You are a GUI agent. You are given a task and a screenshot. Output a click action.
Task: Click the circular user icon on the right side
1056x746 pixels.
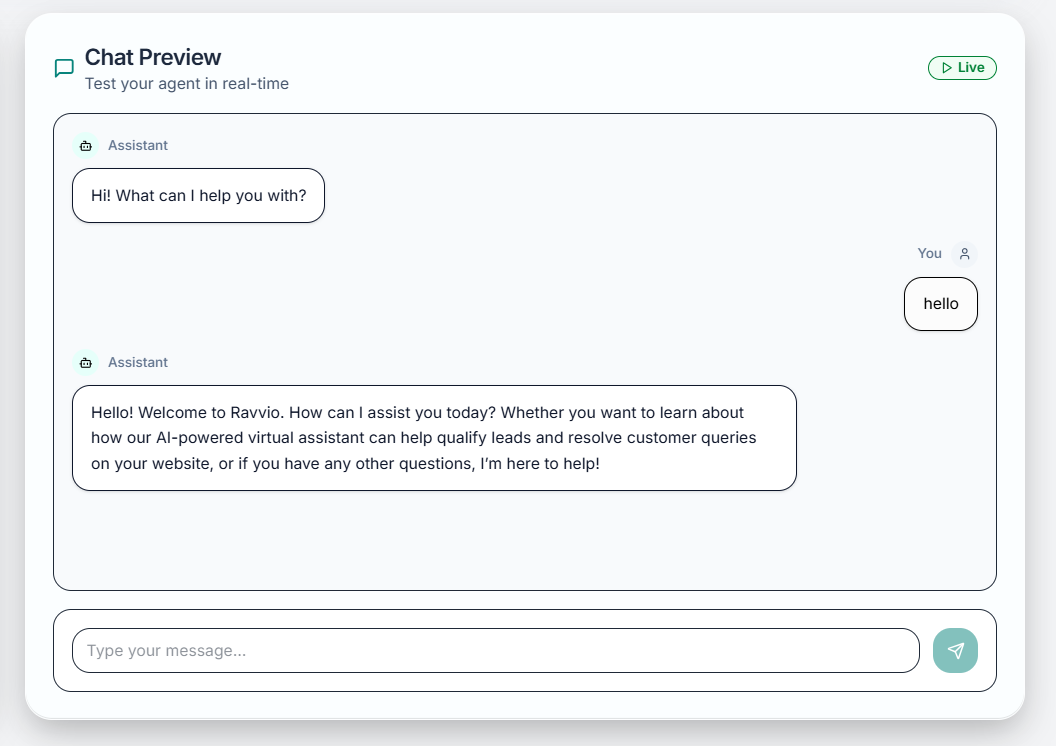tap(963, 253)
